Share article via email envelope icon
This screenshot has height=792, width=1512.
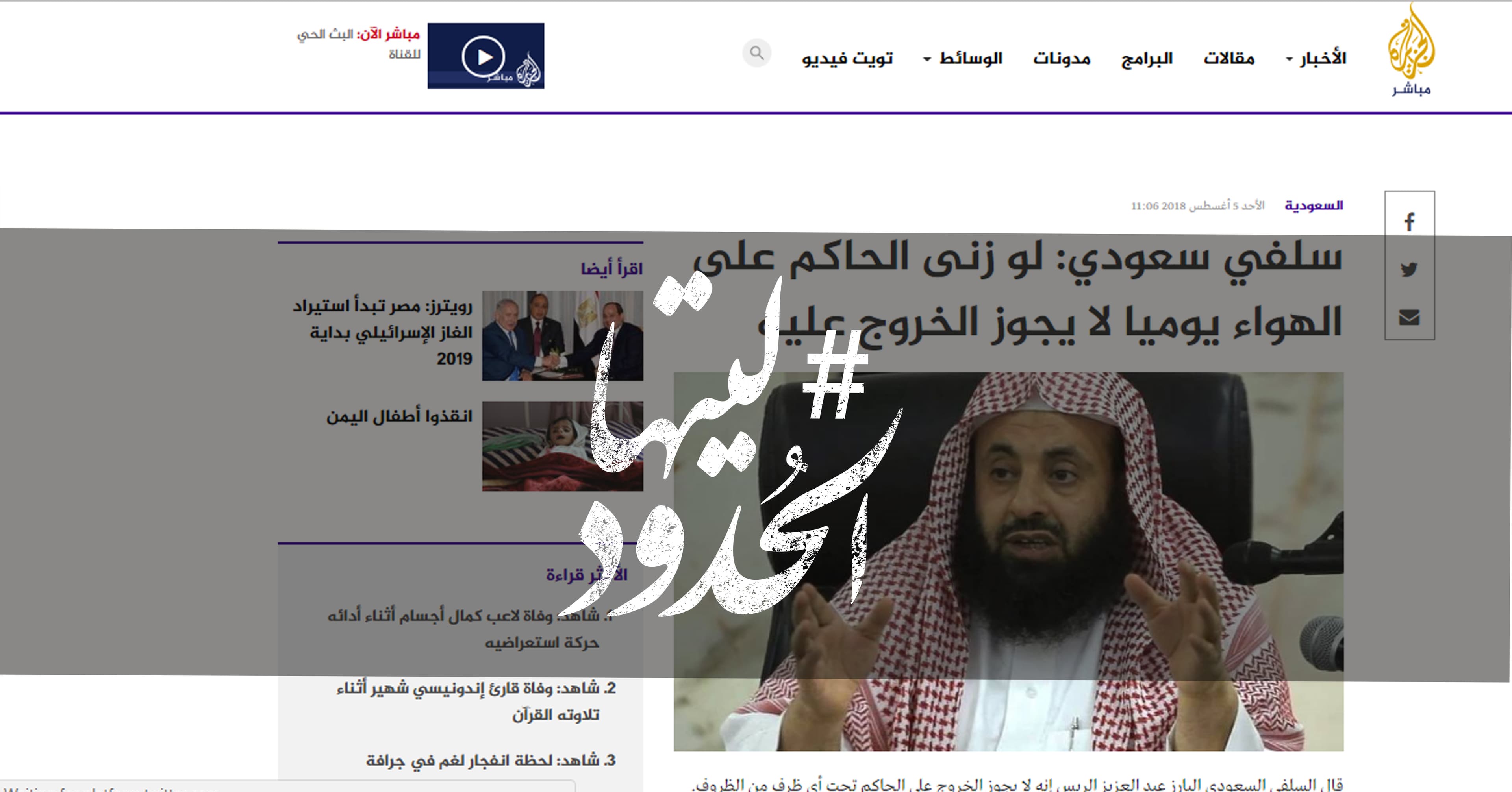(1409, 317)
